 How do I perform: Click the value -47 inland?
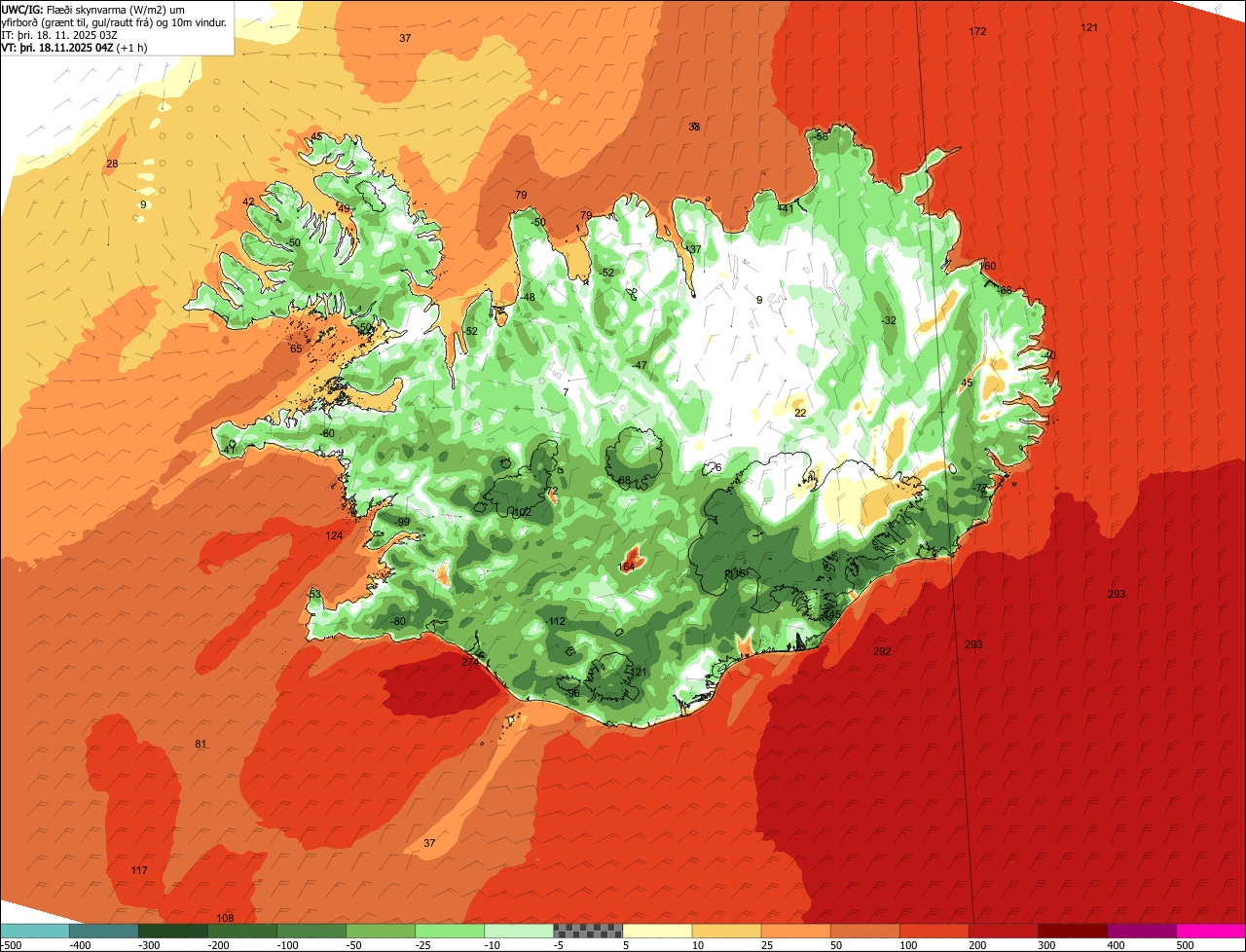639,365
